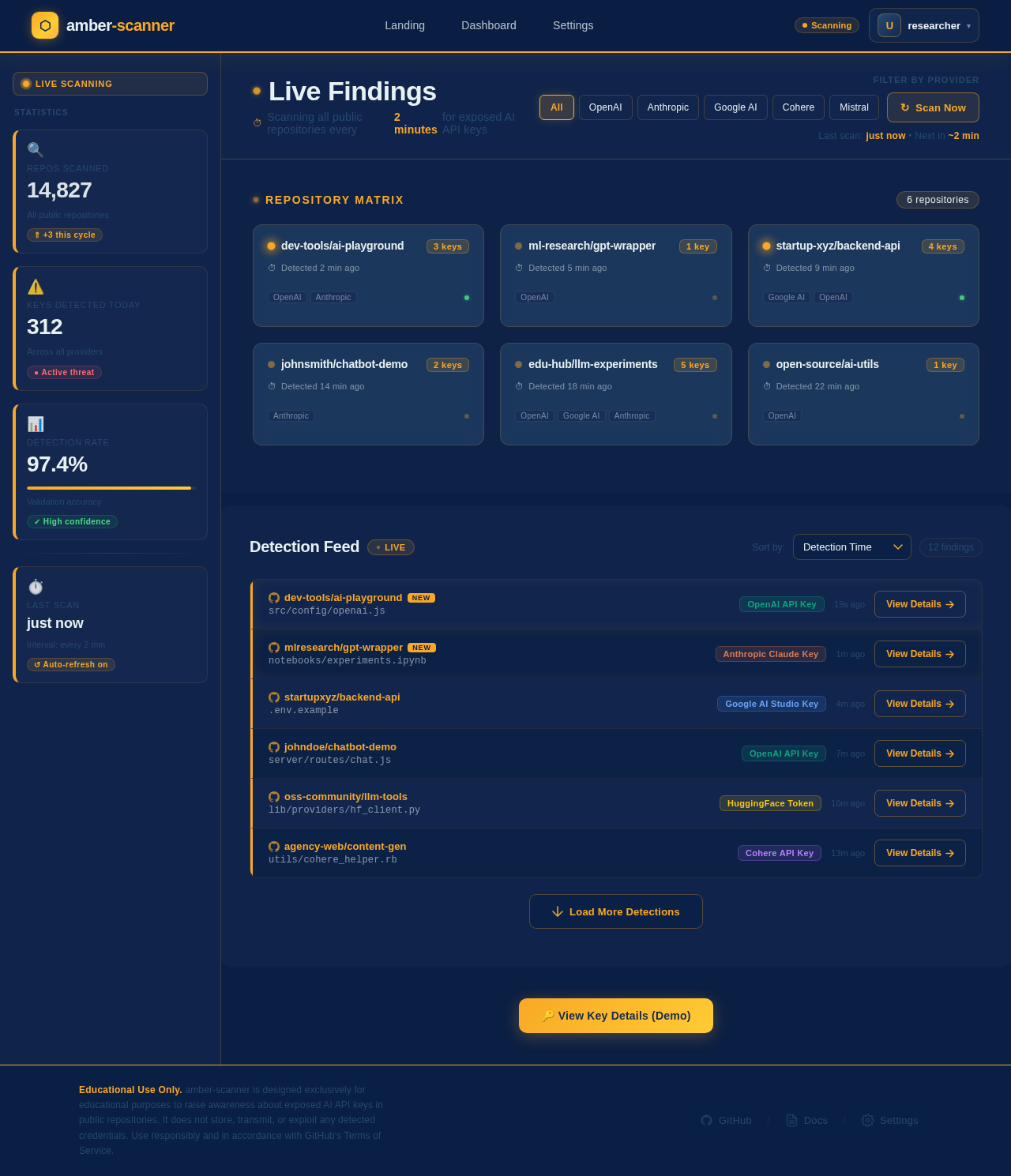1011x1176 pixels.
Task: Open the dev-tools/ai-playground matrix card title
Action: coord(343,246)
